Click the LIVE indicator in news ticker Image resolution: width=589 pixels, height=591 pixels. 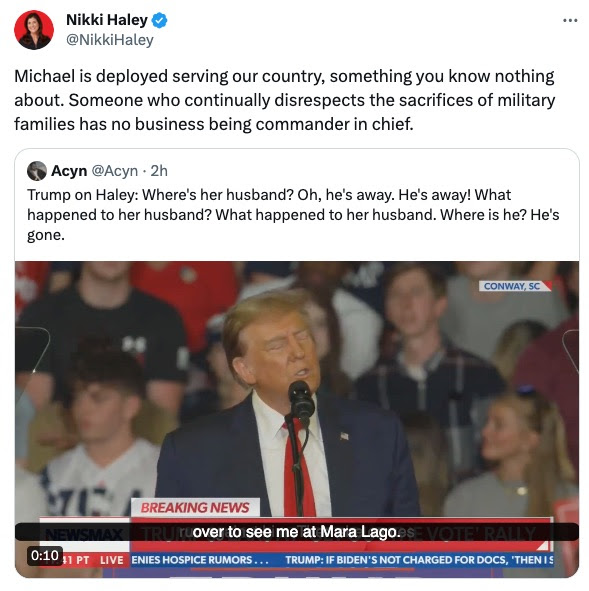point(112,560)
